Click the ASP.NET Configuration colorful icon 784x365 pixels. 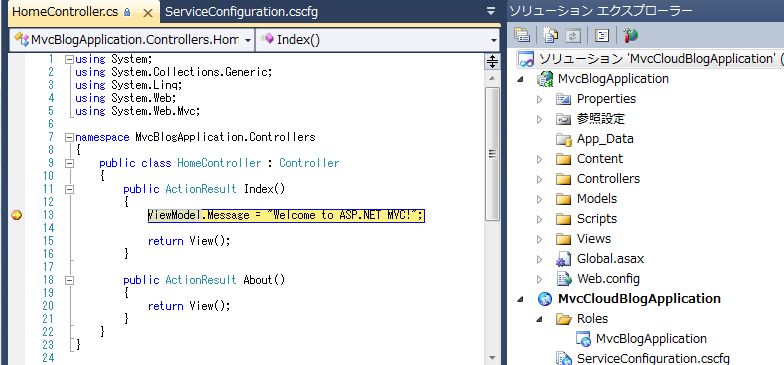[x=631, y=35]
